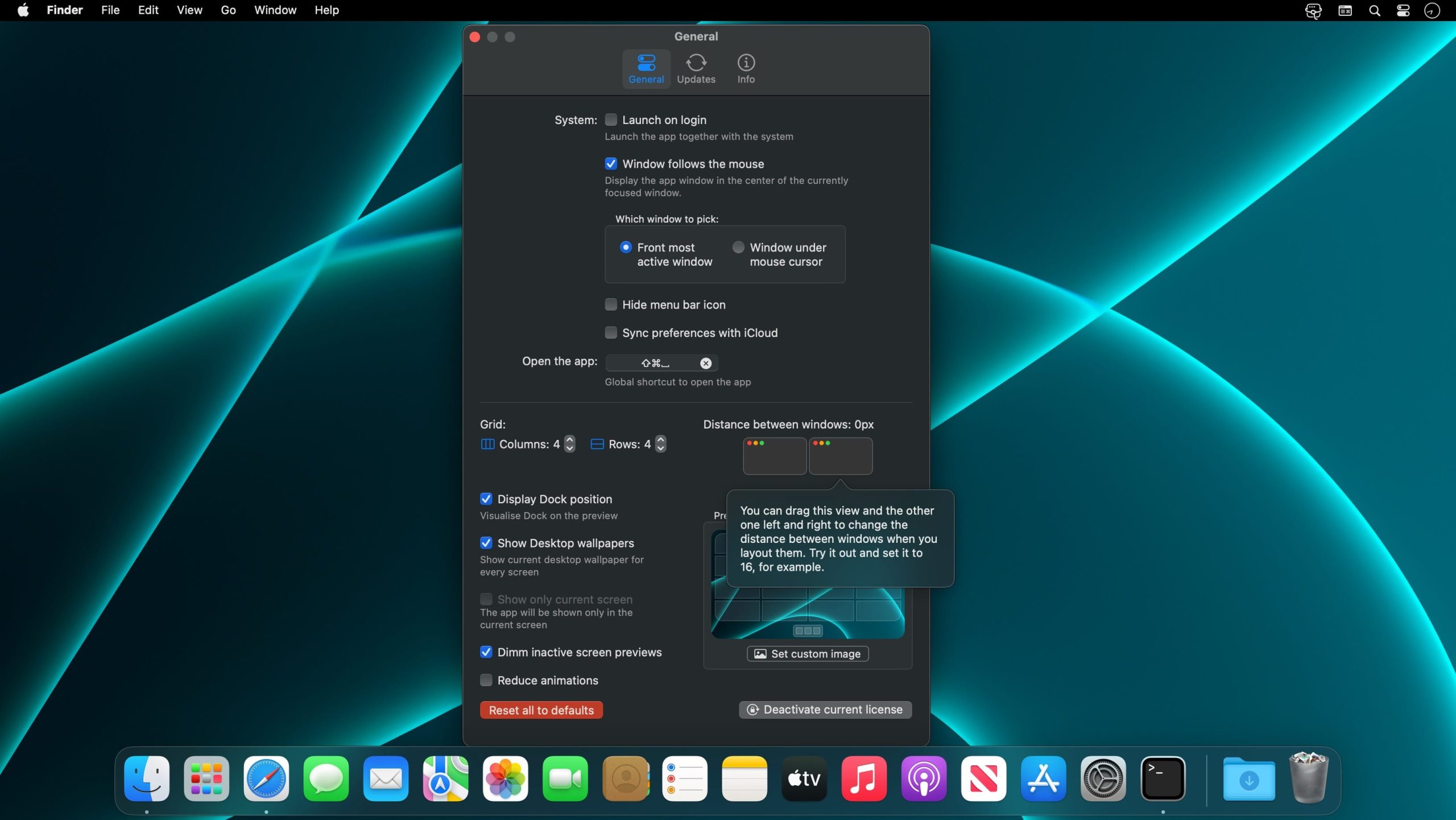Click the right window distance preview
Image resolution: width=1456 pixels, height=820 pixels.
pos(840,456)
